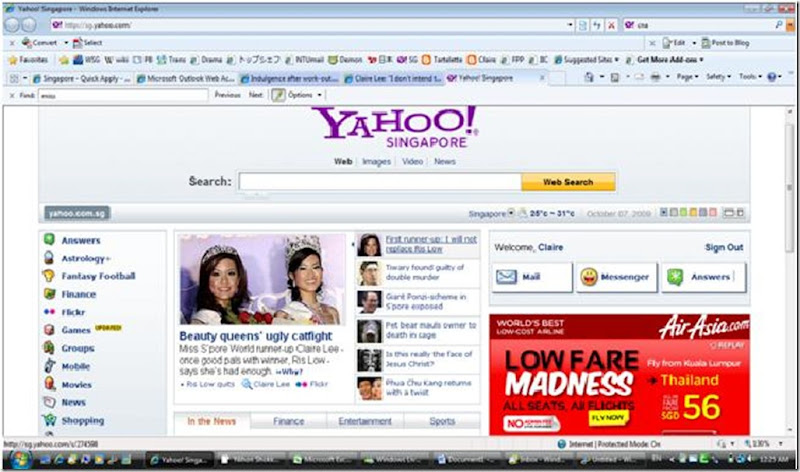Screen dimensions: 800x472
Task: Open the Tartelette favorites bar link
Action: tap(443, 60)
